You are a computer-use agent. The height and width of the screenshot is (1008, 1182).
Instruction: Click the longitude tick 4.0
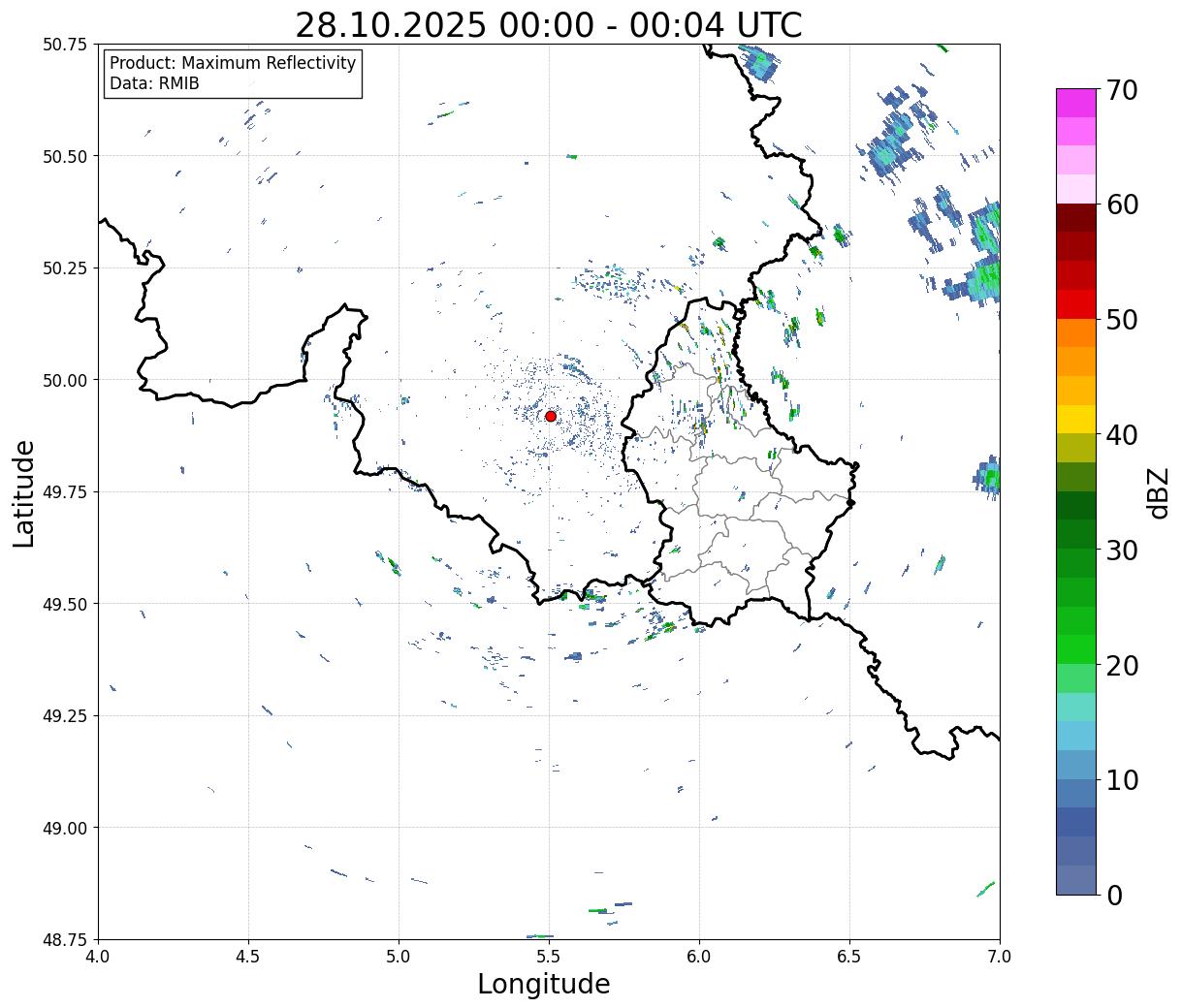pos(98,956)
